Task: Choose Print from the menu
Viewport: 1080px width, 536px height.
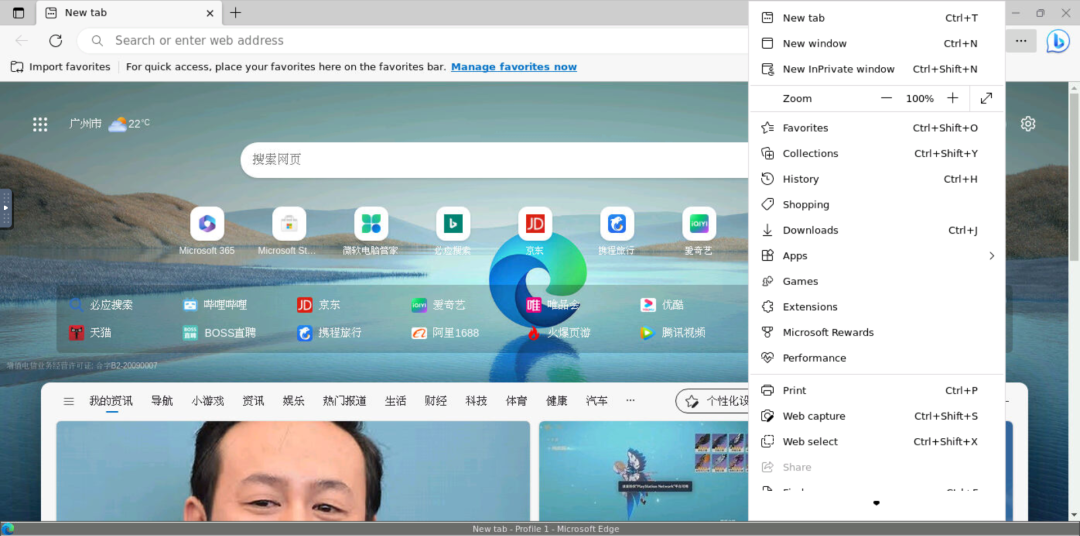Action: pos(876,391)
